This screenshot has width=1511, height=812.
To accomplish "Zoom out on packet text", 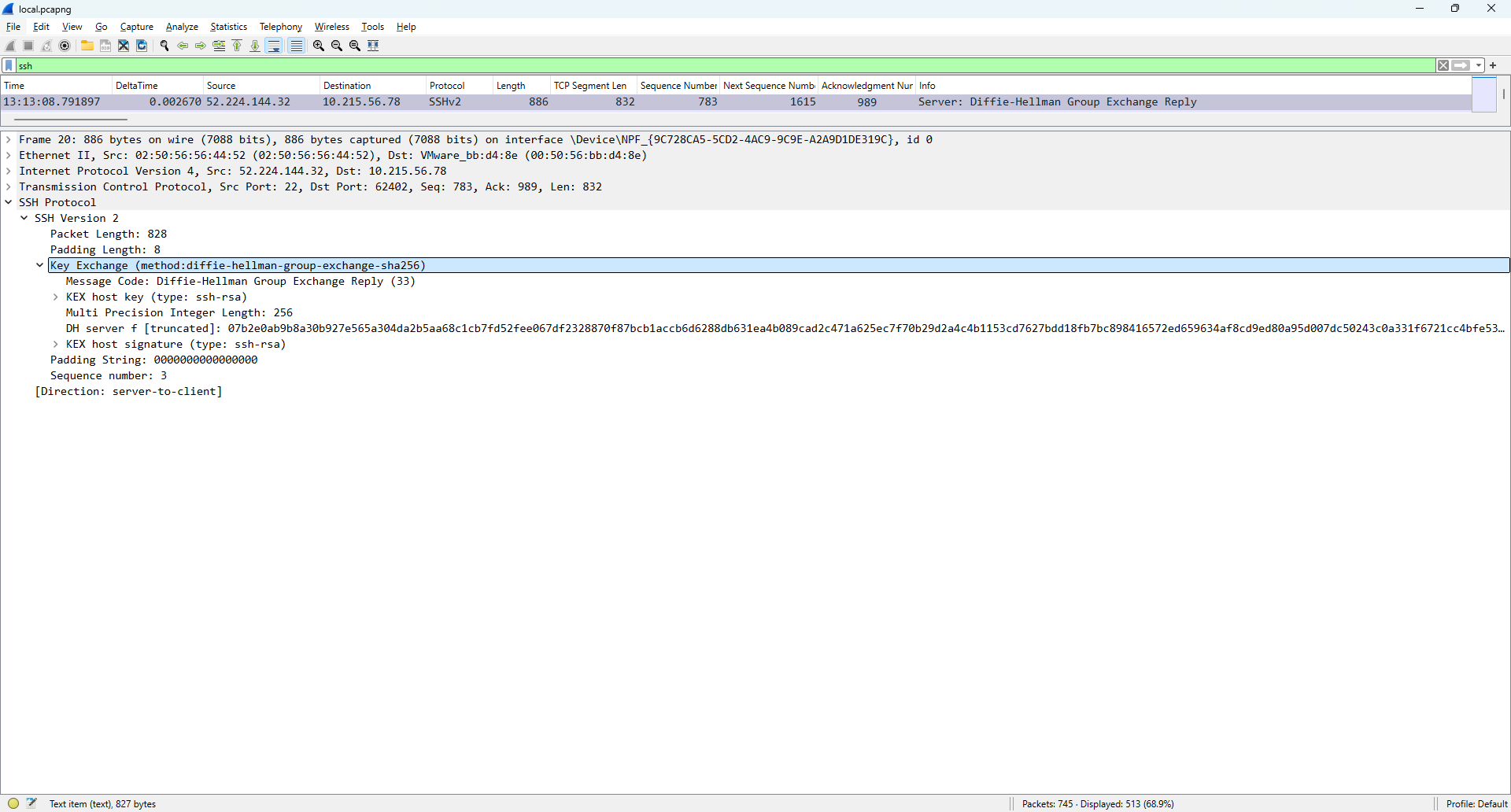I will pos(337,46).
